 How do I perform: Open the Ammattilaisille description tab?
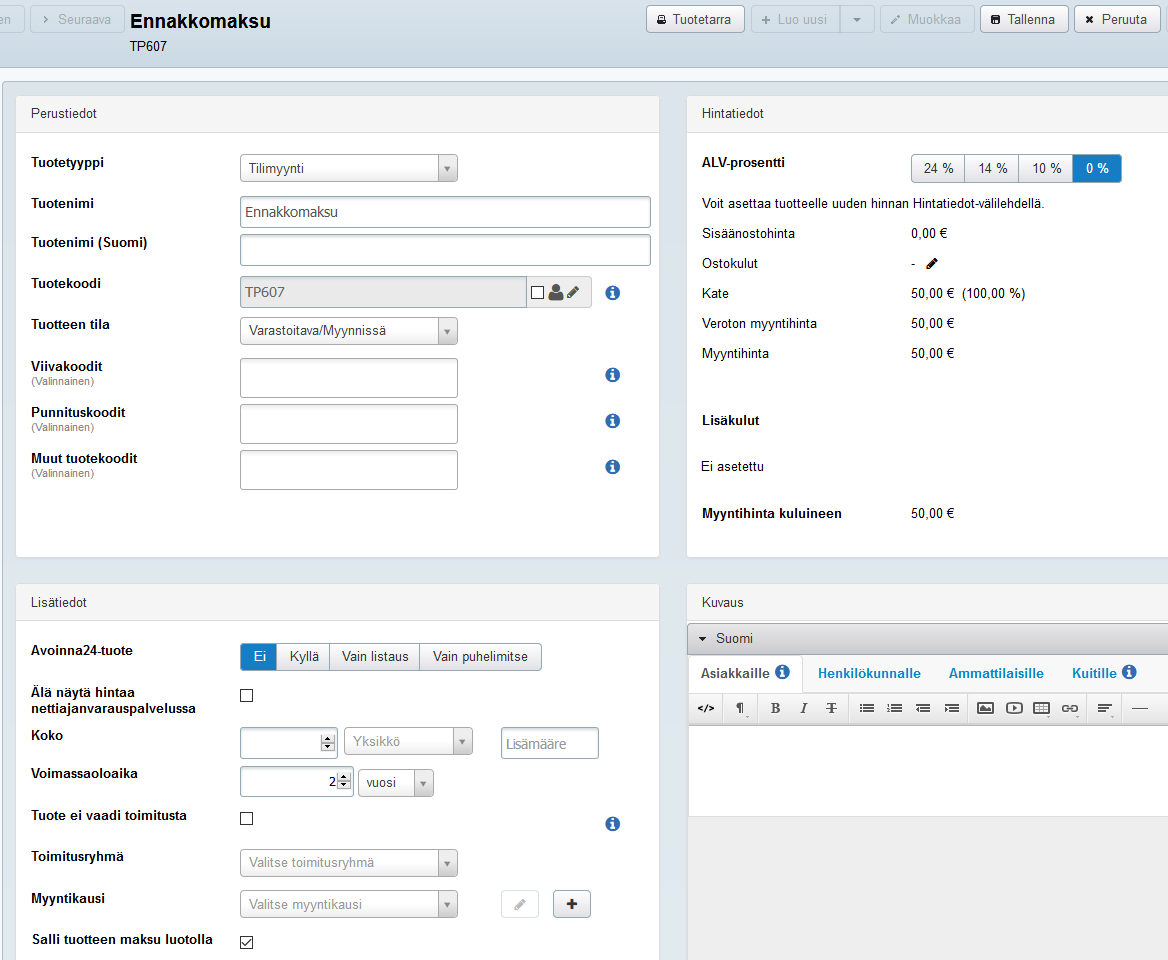996,673
